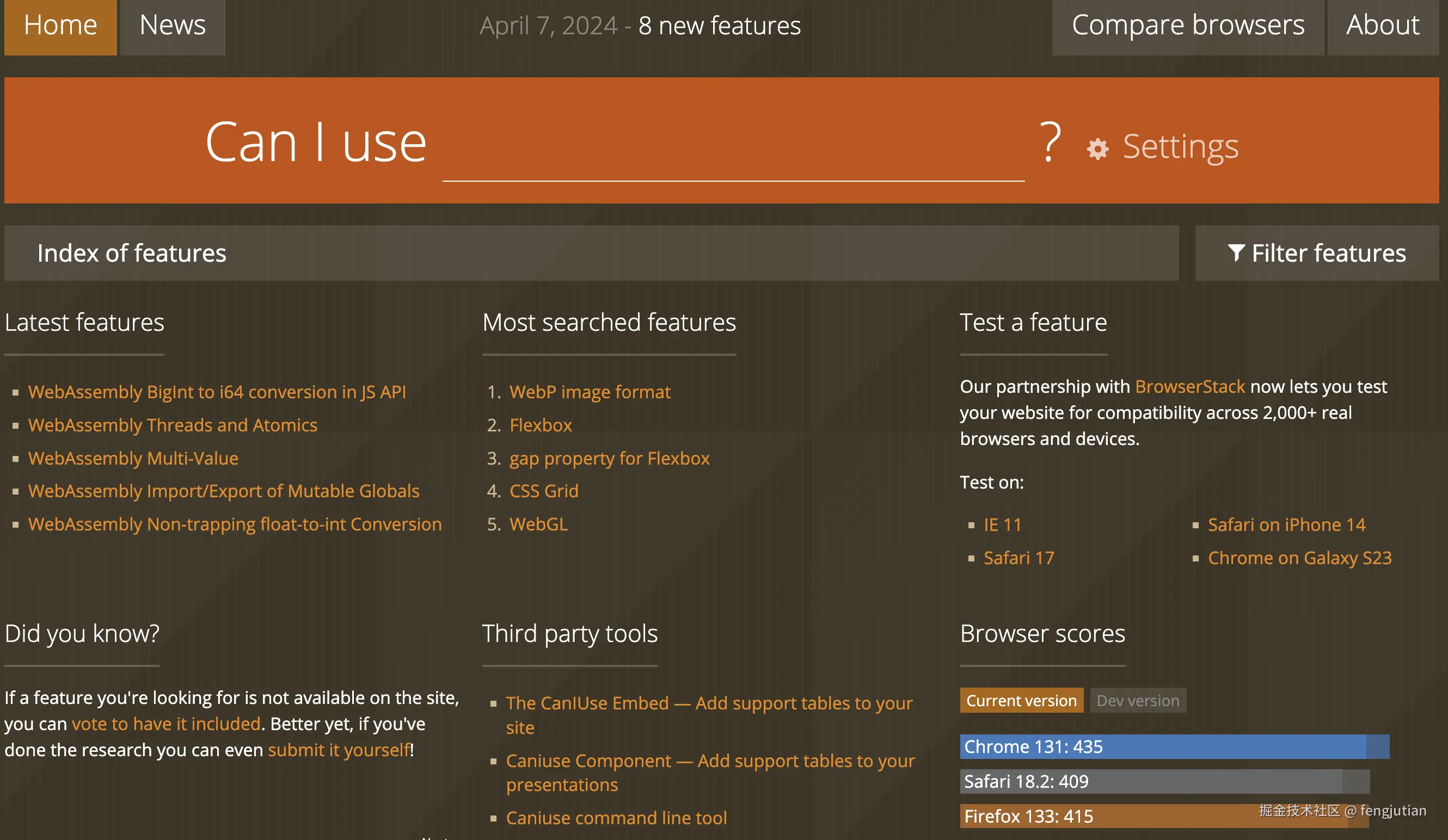Click the funnel icon in Filter features
1448x840 pixels.
click(x=1236, y=252)
